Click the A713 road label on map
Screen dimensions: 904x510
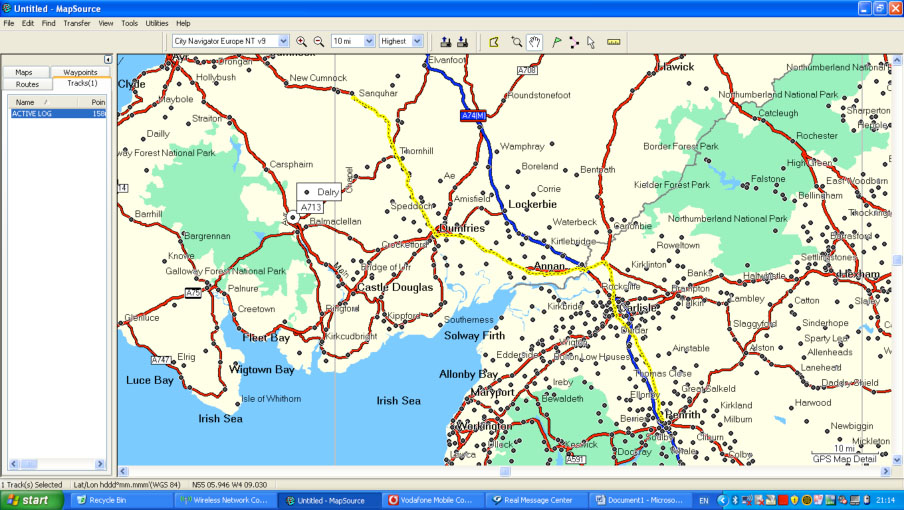(311, 207)
